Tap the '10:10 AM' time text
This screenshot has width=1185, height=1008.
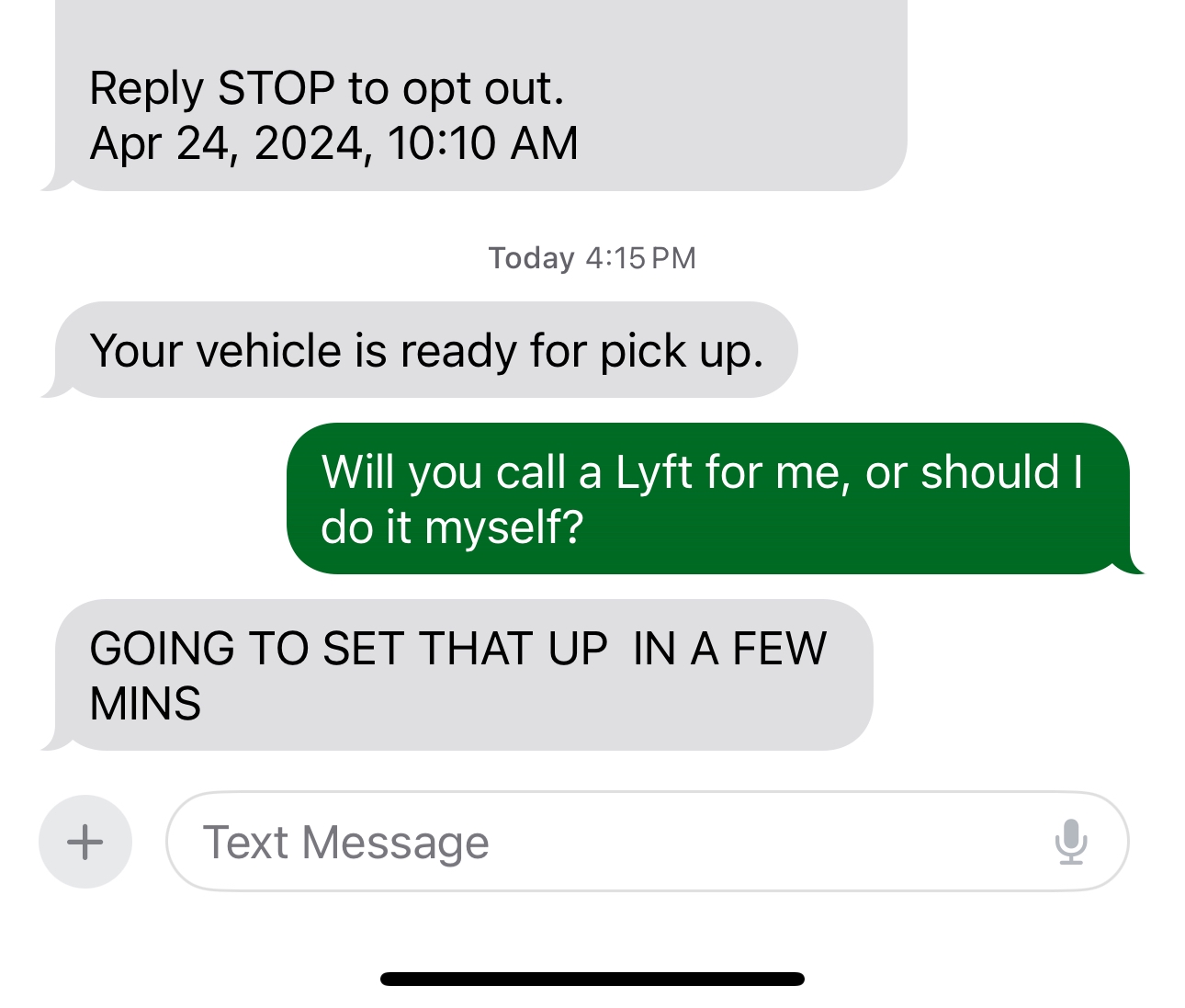point(482,143)
